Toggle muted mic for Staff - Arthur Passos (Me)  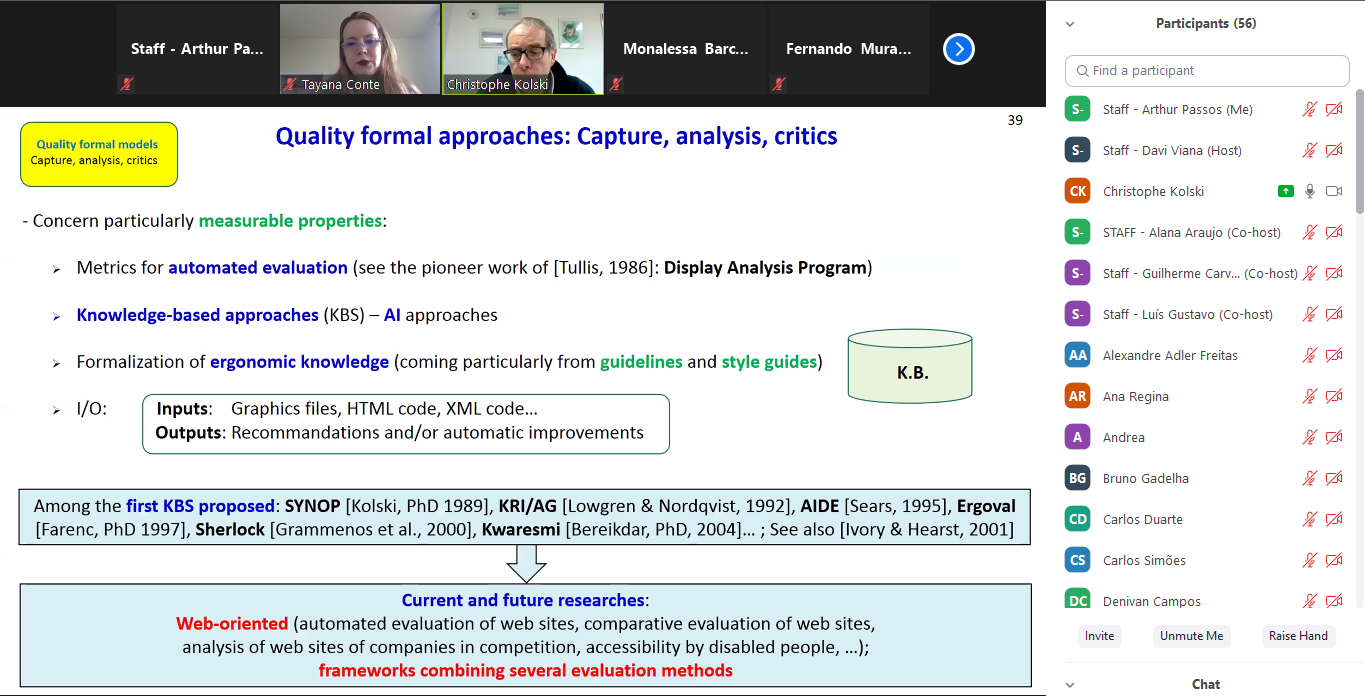[1310, 109]
